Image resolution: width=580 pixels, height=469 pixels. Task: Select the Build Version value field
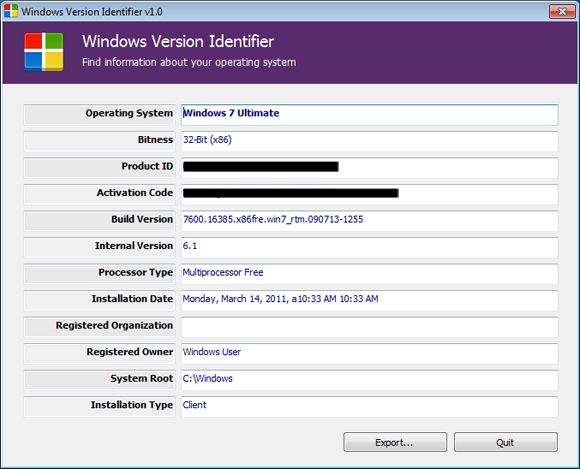coord(370,221)
